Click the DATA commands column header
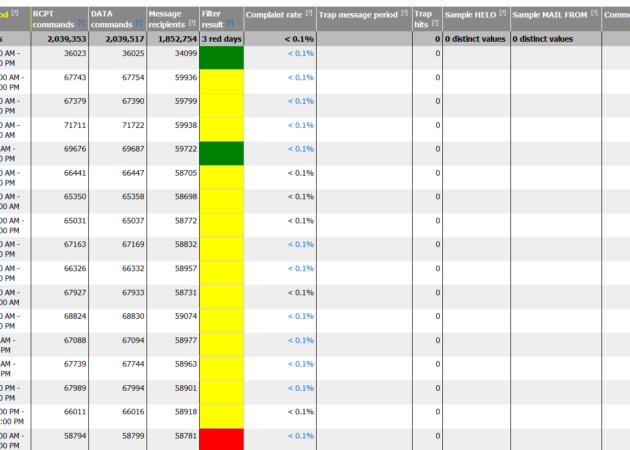The width and height of the screenshot is (630, 450). pos(117,19)
